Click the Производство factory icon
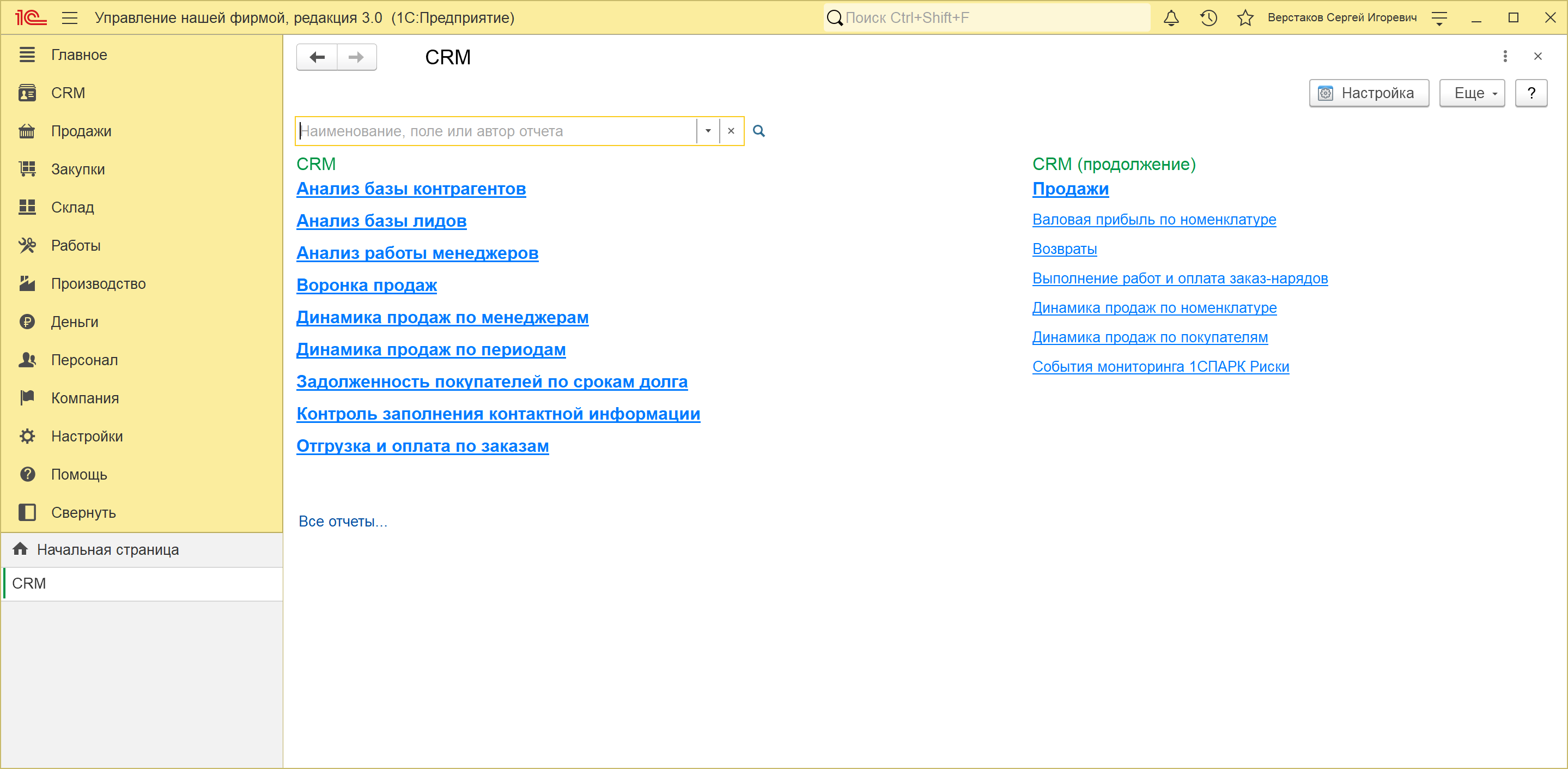The height and width of the screenshot is (769, 1568). (27, 284)
